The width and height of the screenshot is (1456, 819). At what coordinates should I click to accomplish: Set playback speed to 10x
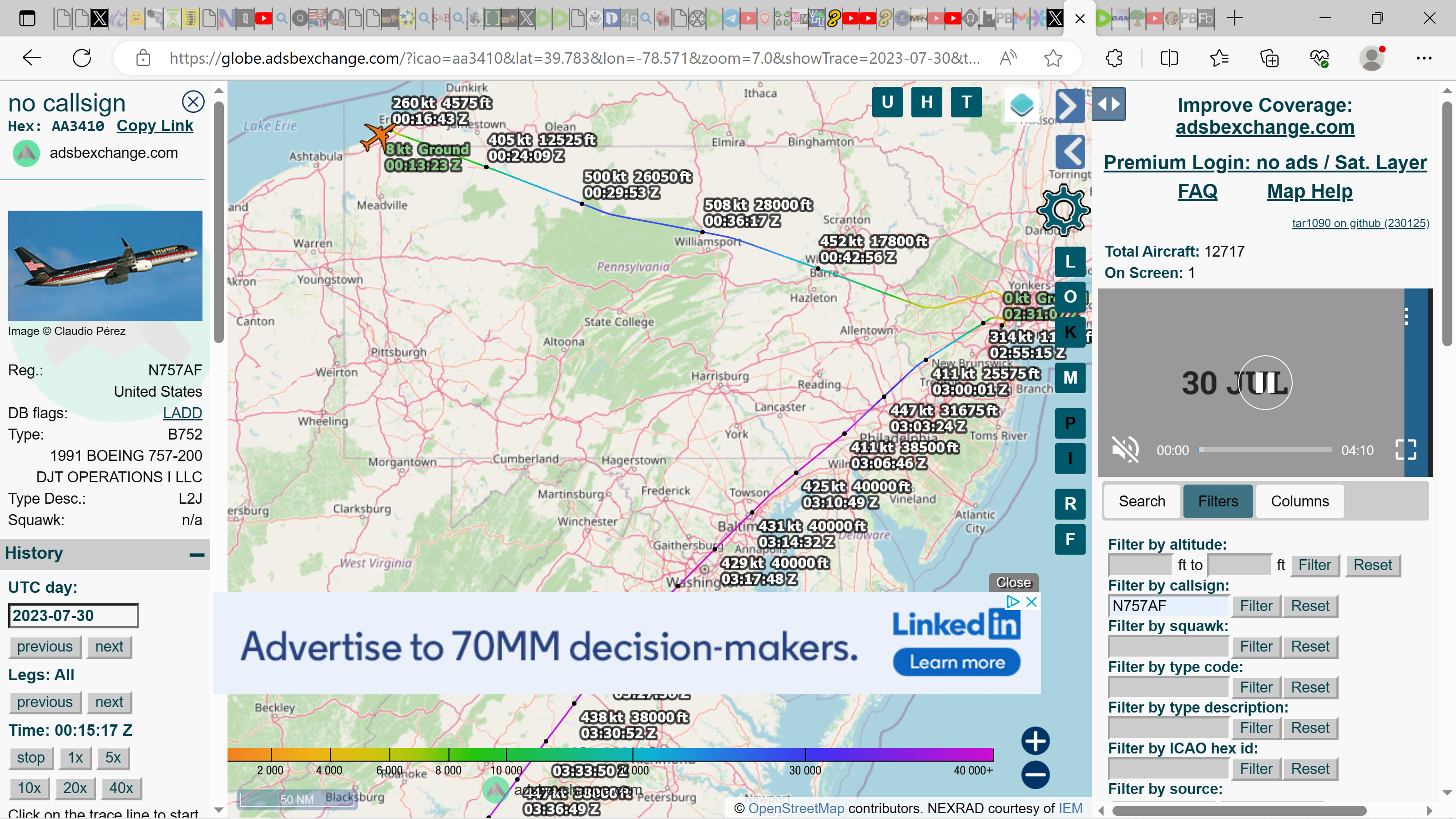tap(29, 789)
